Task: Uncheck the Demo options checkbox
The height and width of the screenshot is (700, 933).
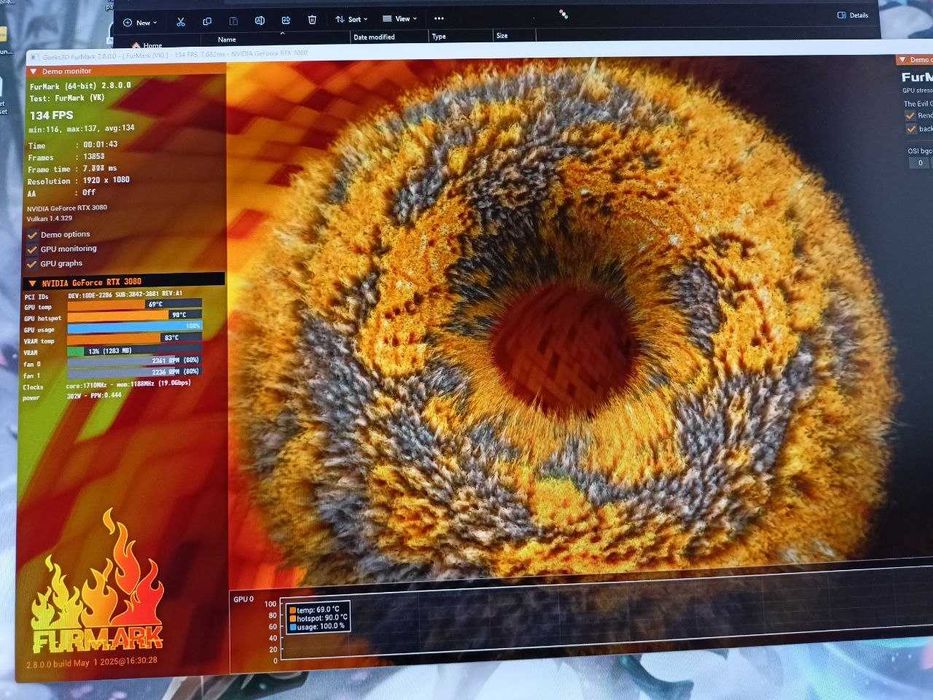Action: [x=32, y=235]
